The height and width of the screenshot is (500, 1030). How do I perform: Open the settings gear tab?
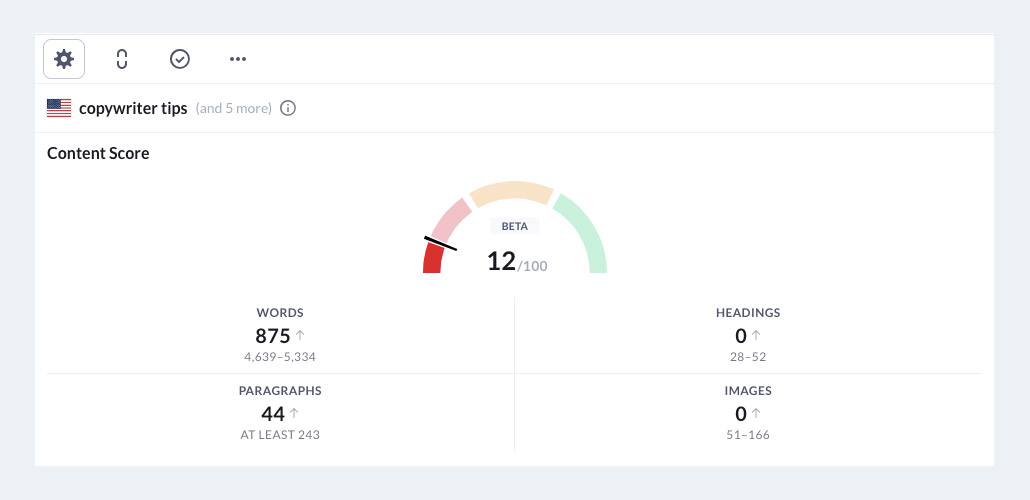click(x=64, y=59)
